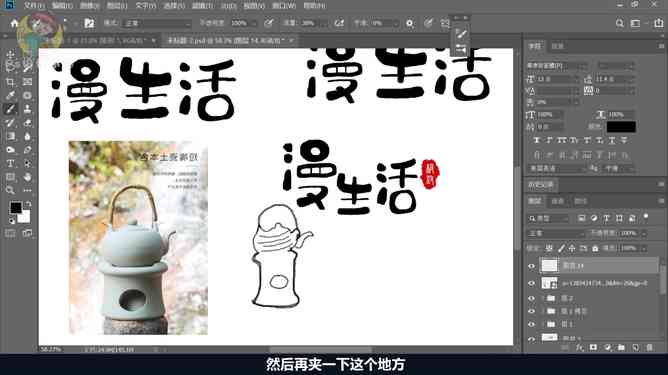The width and height of the screenshot is (668, 375).
Task: Select the Horizontal Type tool
Action: [x=10, y=163]
